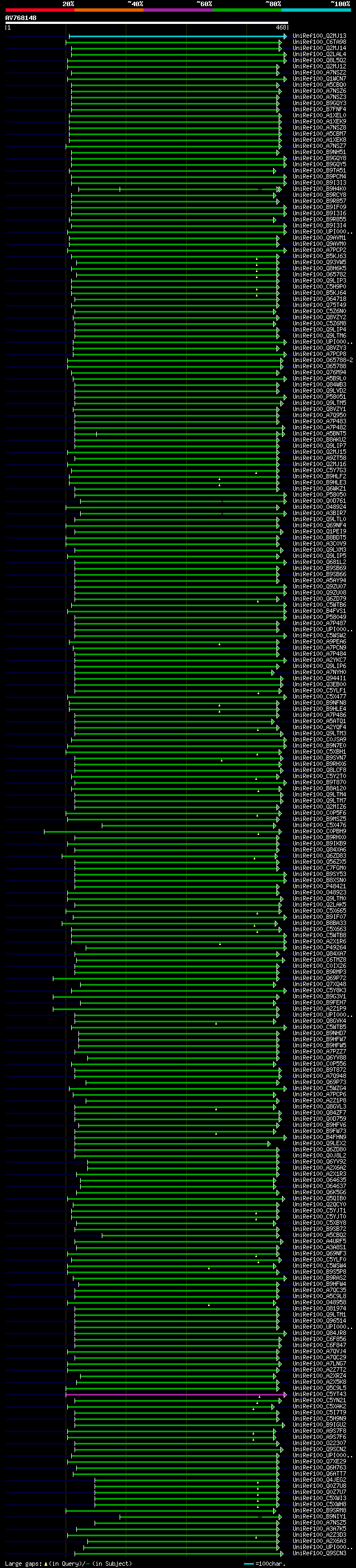Click the label UniRef100_B7FNF4
356x1568 pixels.
[x=319, y=110]
